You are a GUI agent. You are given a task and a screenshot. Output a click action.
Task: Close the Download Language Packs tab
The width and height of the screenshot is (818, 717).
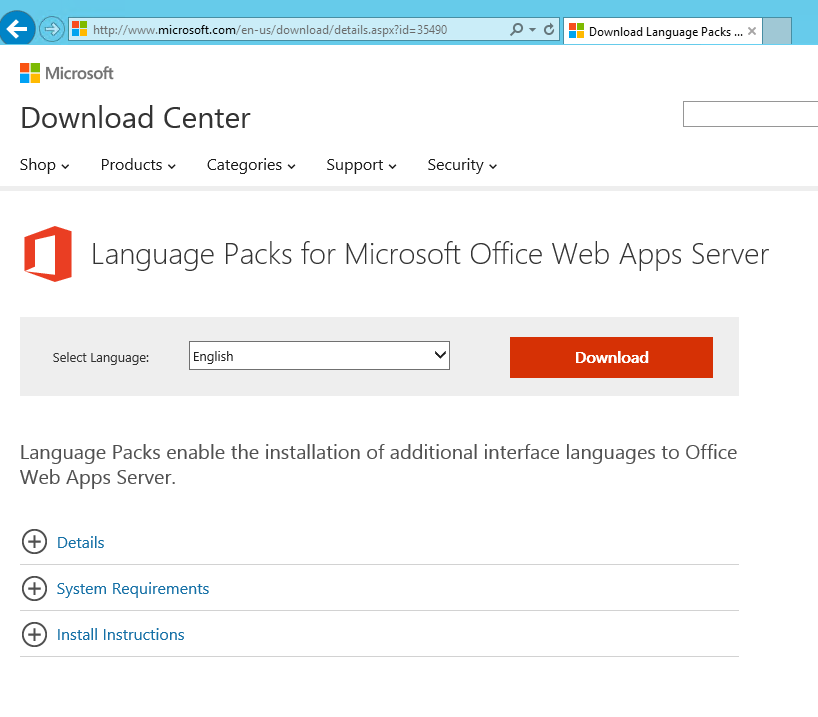tap(752, 31)
